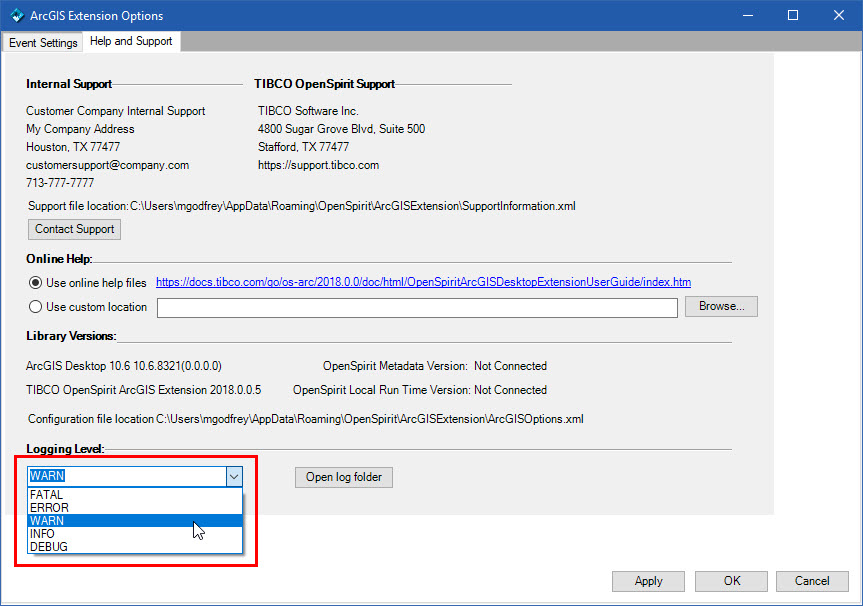Image resolution: width=863 pixels, height=606 pixels.
Task: Choose INFO from the logging level list
Action: coord(135,534)
